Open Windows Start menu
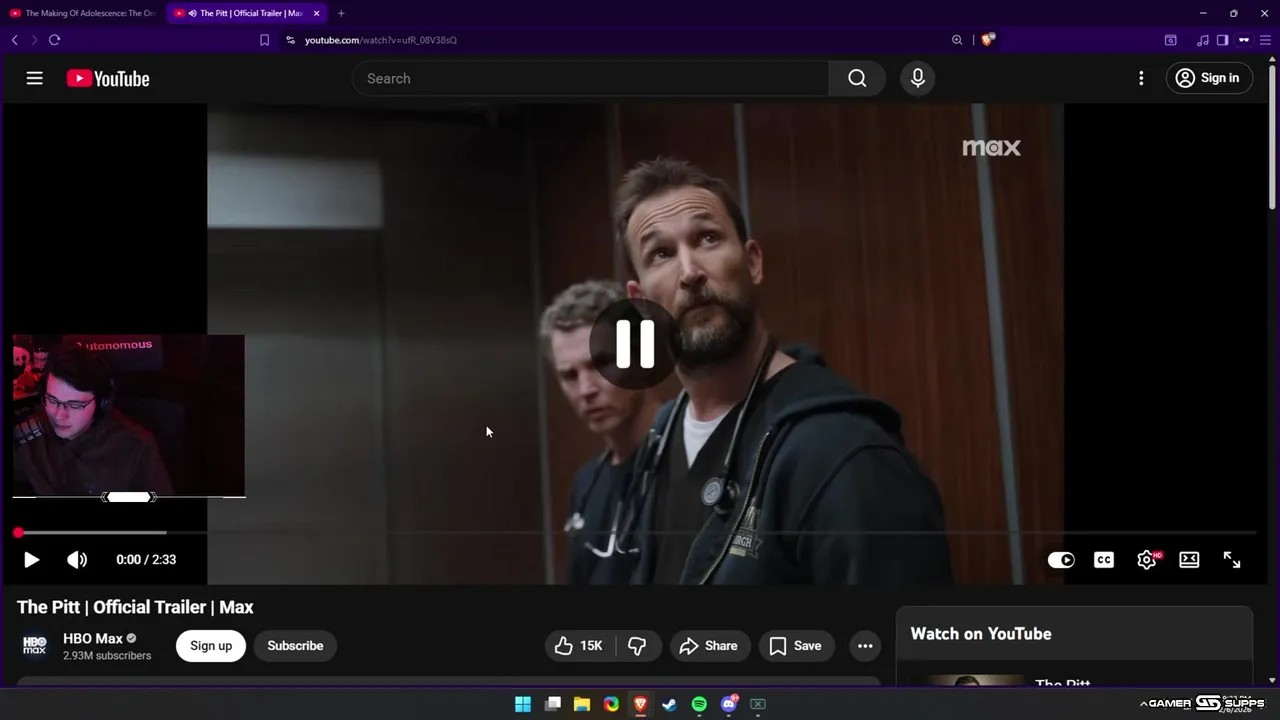The width and height of the screenshot is (1280, 720). click(523, 704)
